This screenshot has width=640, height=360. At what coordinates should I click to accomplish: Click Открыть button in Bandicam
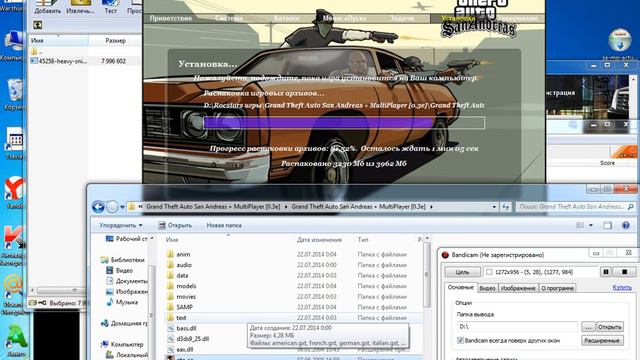[x=609, y=327]
